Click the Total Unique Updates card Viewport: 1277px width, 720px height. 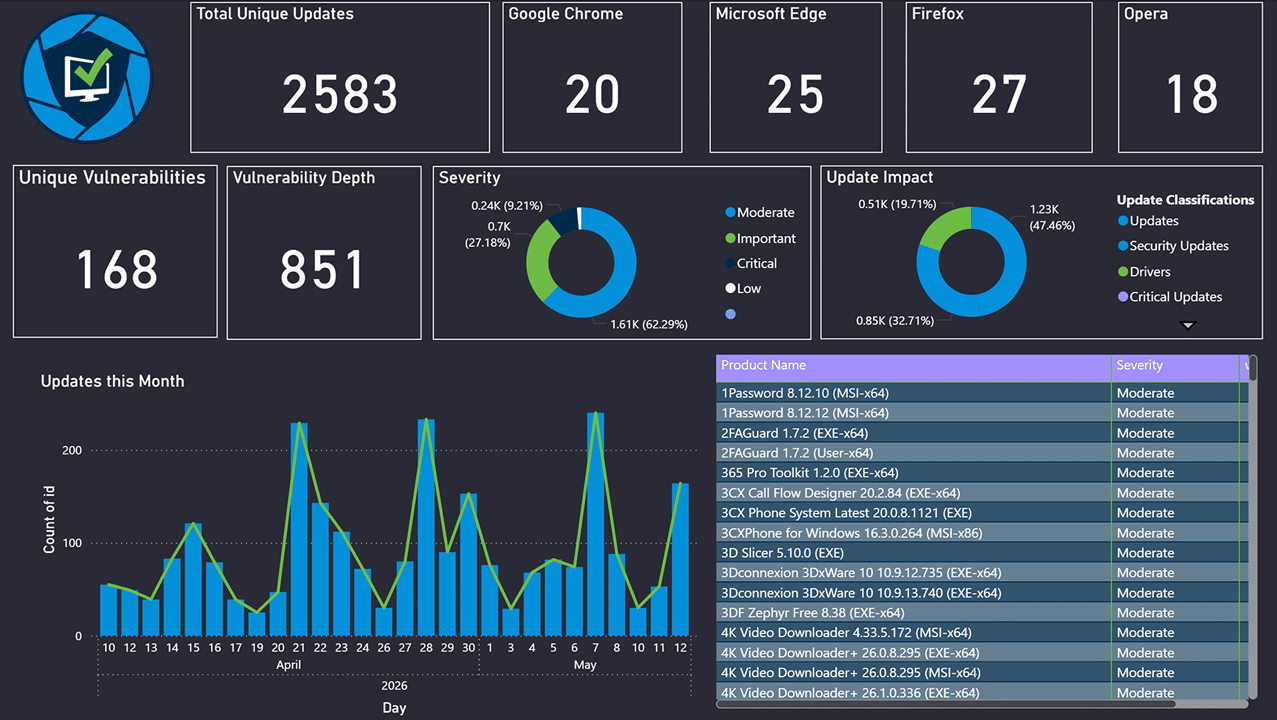(340, 76)
